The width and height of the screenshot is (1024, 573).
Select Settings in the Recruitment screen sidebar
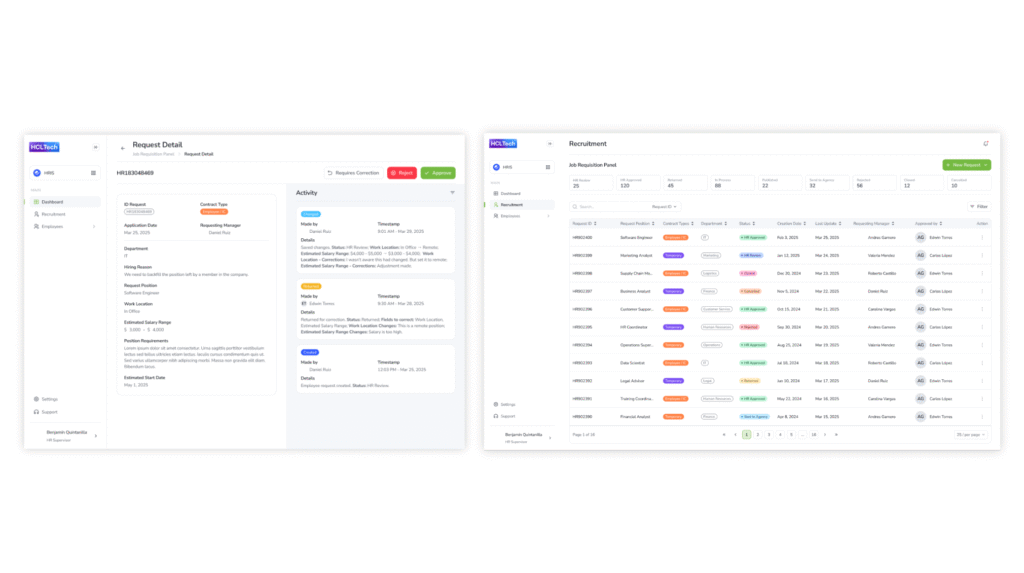pos(508,404)
